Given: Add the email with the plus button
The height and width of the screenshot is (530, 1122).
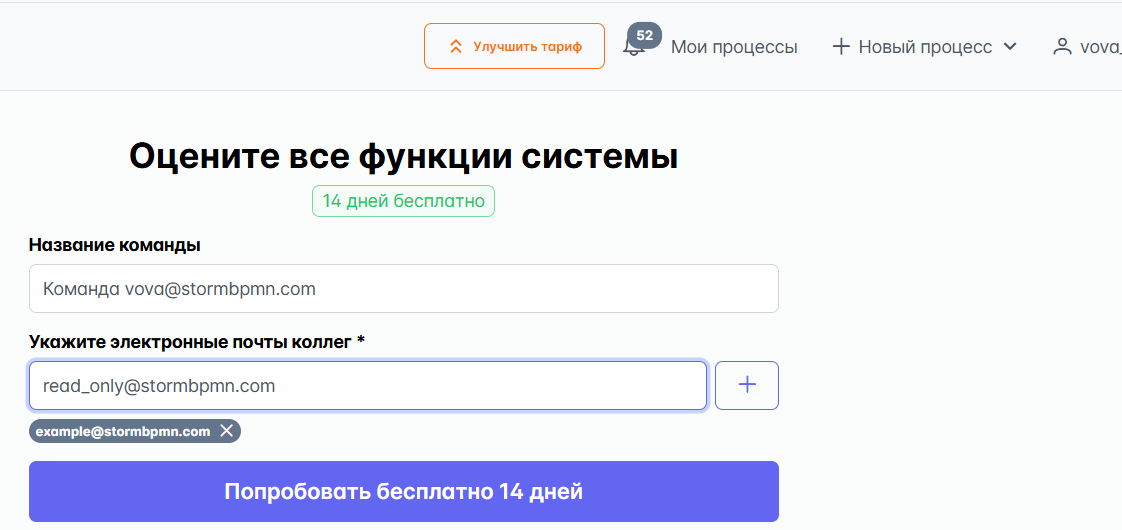Looking at the screenshot, I should tap(747, 386).
